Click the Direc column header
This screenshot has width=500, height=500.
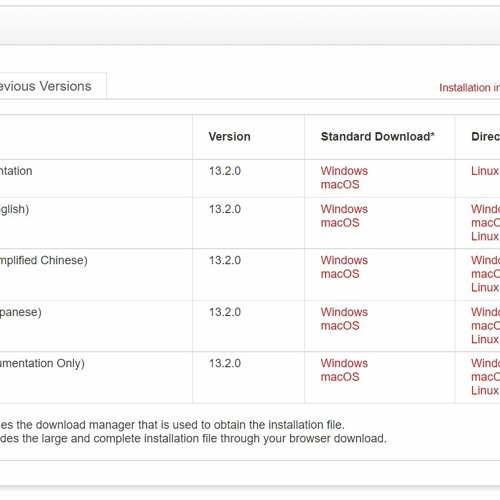(485, 137)
